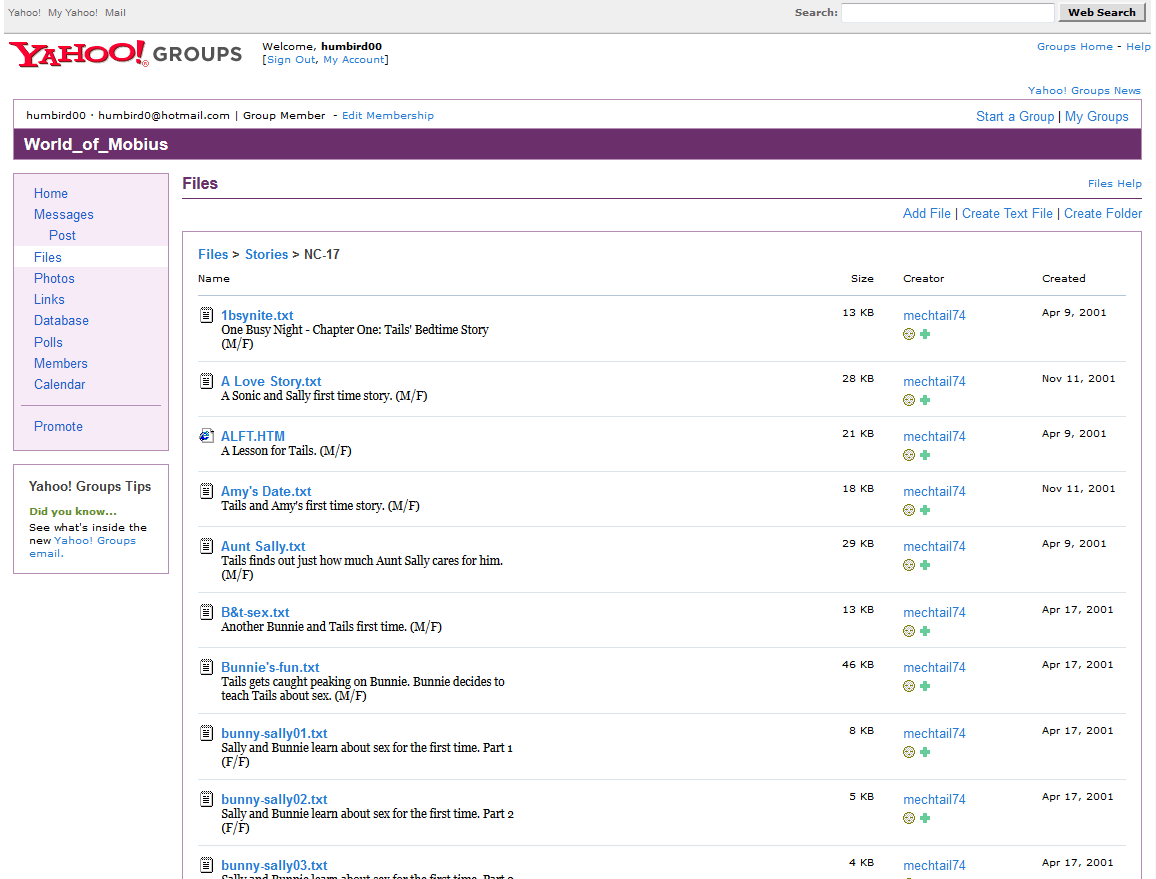Image resolution: width=1156 pixels, height=879 pixels.
Task: Click the text file icon beside 1bsynite.txt
Action: [206, 315]
